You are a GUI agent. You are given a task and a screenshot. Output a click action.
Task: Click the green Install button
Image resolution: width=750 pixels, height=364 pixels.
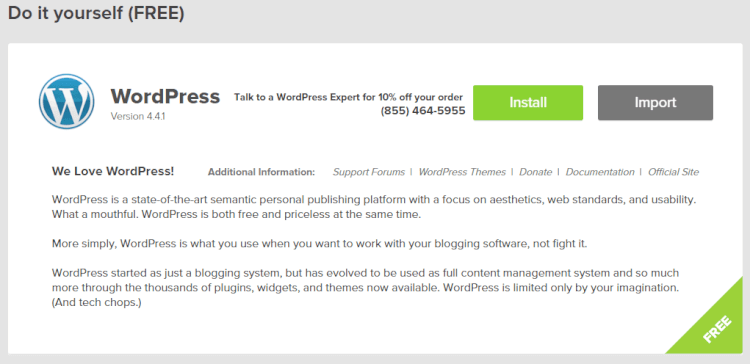pyautogui.click(x=528, y=103)
